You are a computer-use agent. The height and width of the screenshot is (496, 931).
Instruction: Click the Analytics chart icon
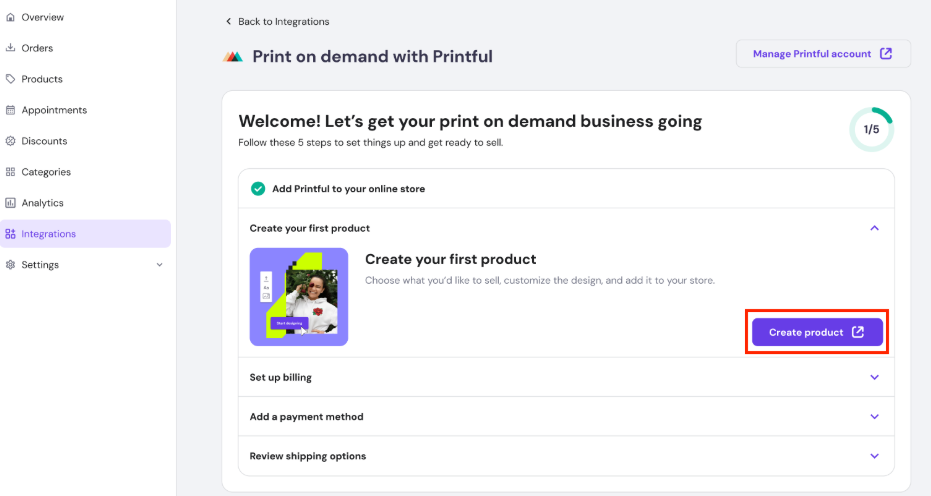[x=10, y=203]
